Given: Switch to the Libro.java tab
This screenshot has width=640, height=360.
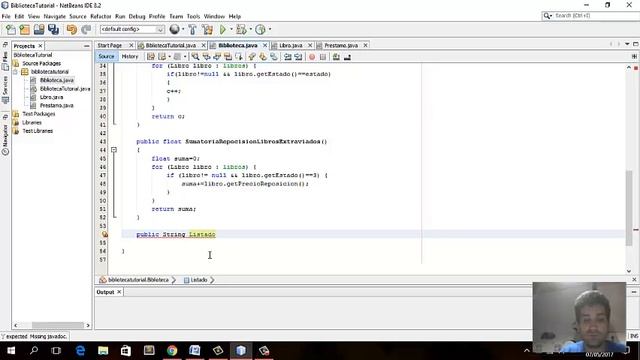Looking at the screenshot, I should tap(290, 45).
